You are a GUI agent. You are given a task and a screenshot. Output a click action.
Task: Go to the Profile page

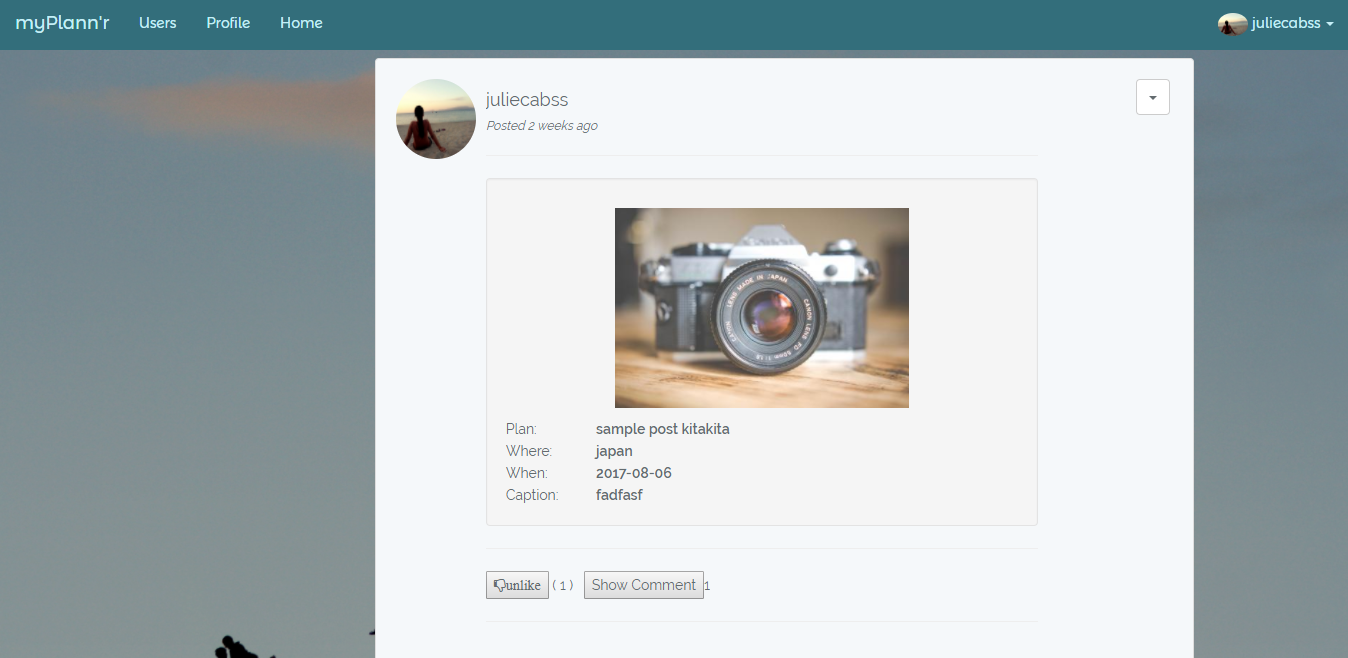(228, 23)
